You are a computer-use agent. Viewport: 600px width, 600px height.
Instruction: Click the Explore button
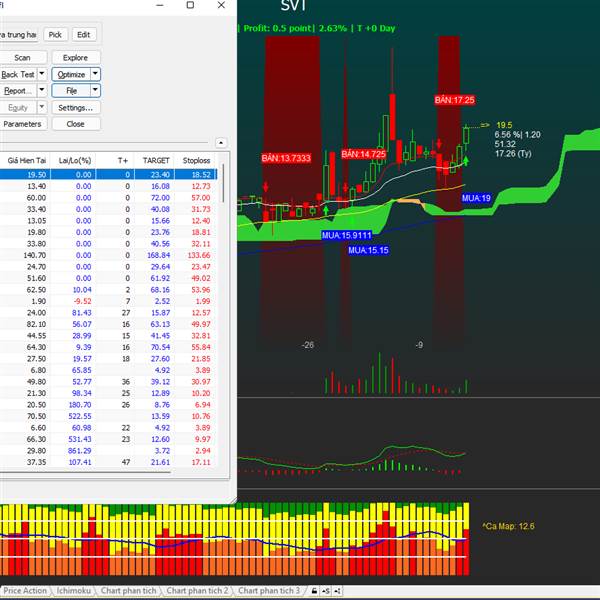point(76,58)
